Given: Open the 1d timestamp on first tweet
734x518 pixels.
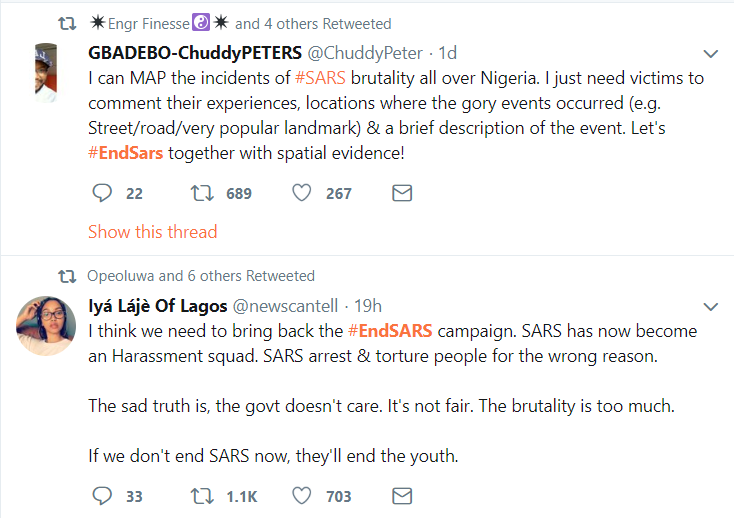Looking at the screenshot, I should 446,52.
